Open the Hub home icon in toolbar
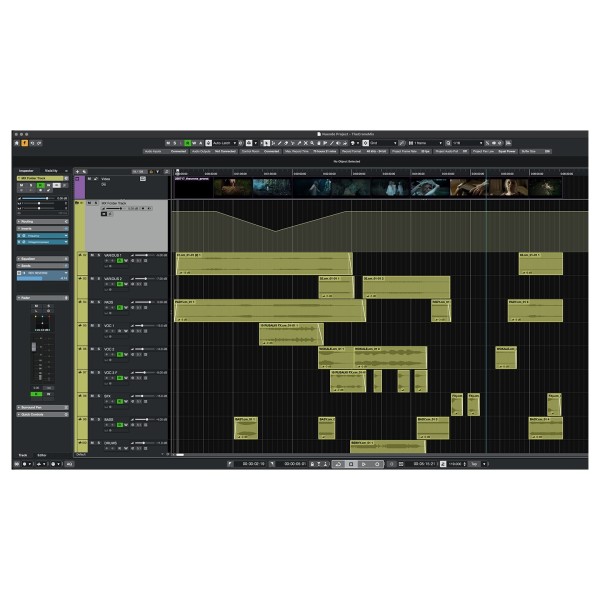 coord(16,143)
